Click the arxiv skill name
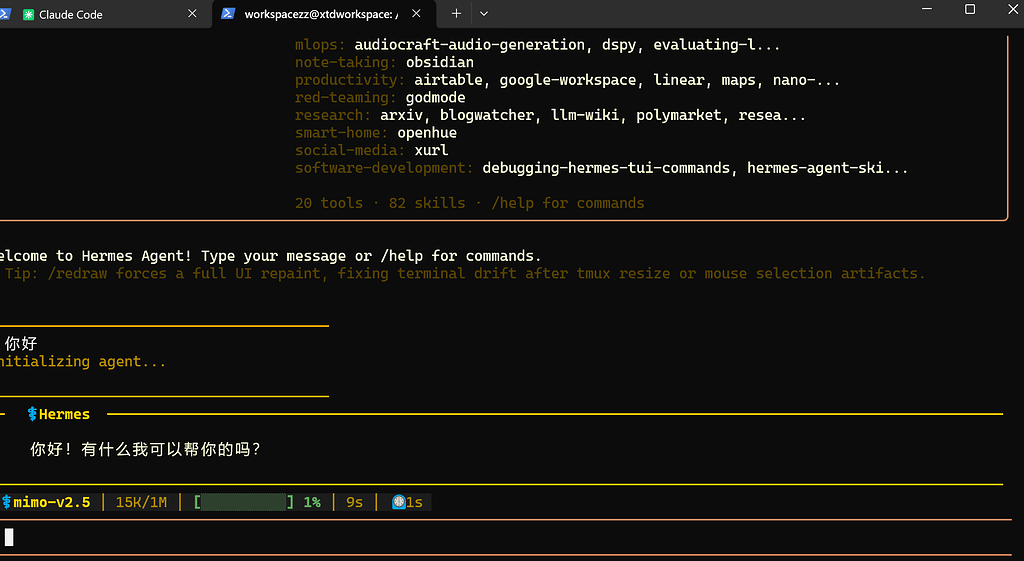Viewport: 1024px width, 561px height. (x=401, y=115)
